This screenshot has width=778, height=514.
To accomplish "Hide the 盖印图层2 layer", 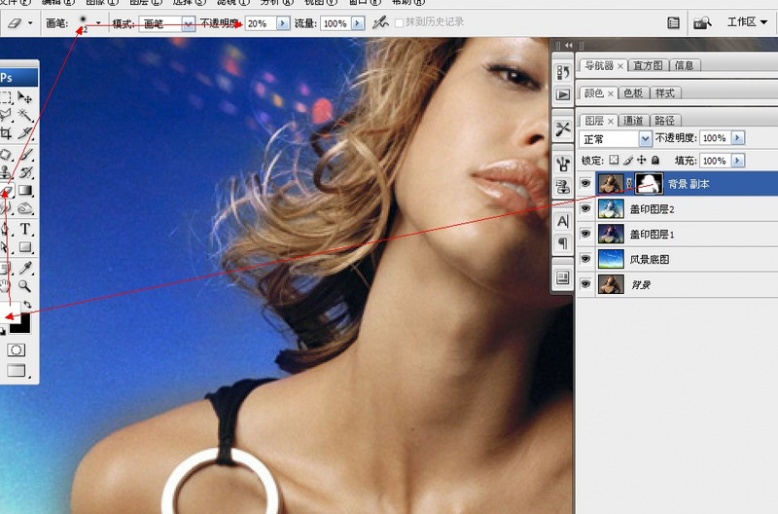I will pyautogui.click(x=585, y=208).
